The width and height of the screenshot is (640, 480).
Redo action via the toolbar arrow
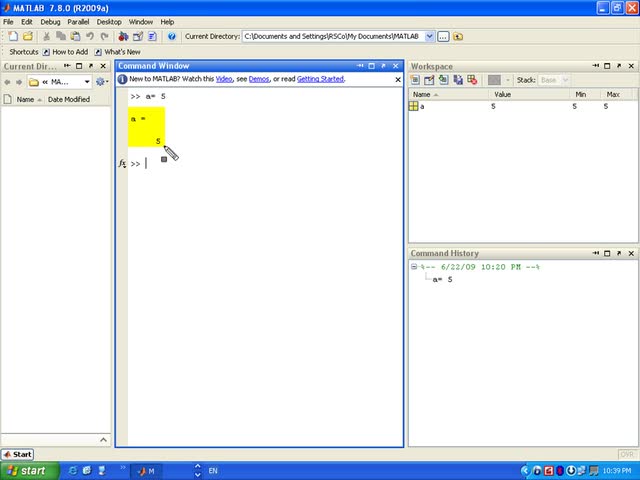104,36
